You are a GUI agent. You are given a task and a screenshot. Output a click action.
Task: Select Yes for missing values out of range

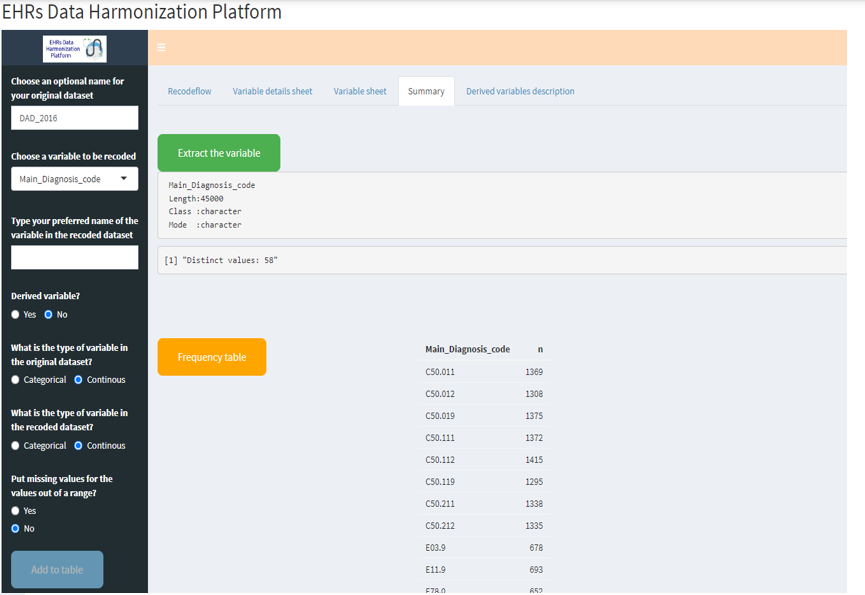point(15,511)
